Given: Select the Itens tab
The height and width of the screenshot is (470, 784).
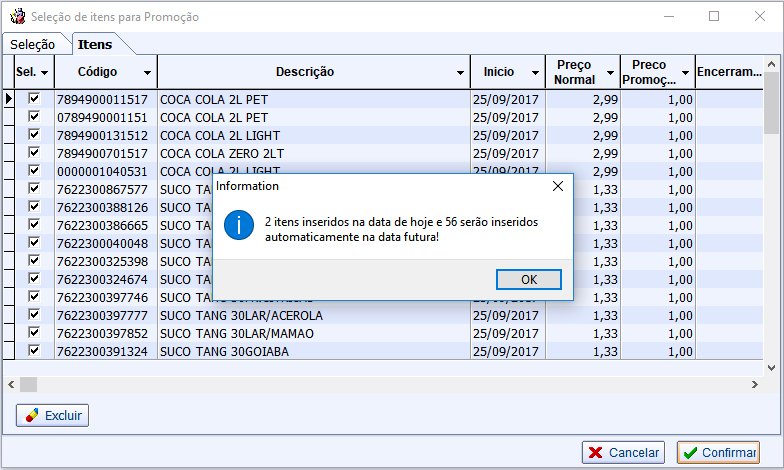Looking at the screenshot, I should point(95,44).
